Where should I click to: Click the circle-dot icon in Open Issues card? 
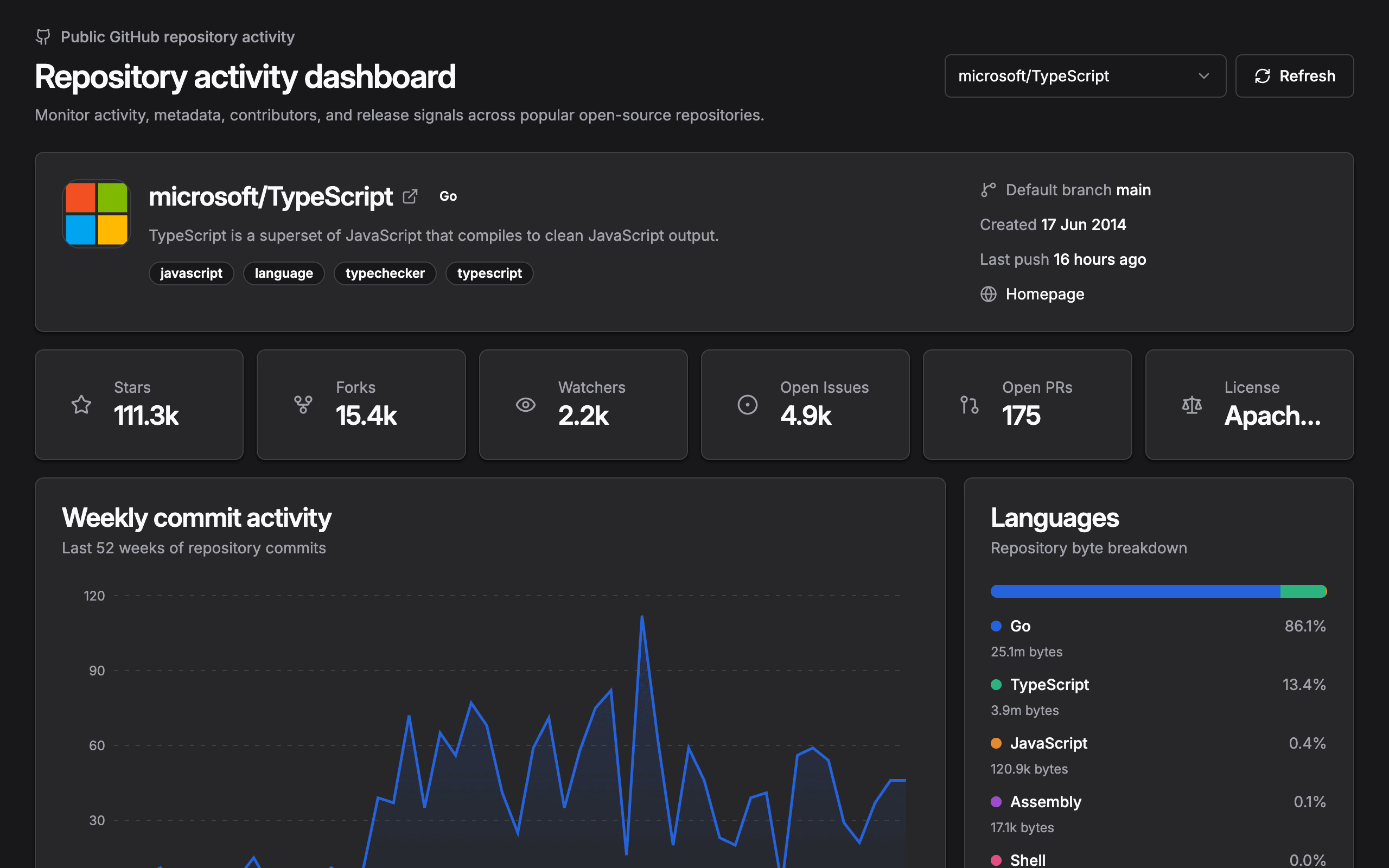click(x=747, y=405)
